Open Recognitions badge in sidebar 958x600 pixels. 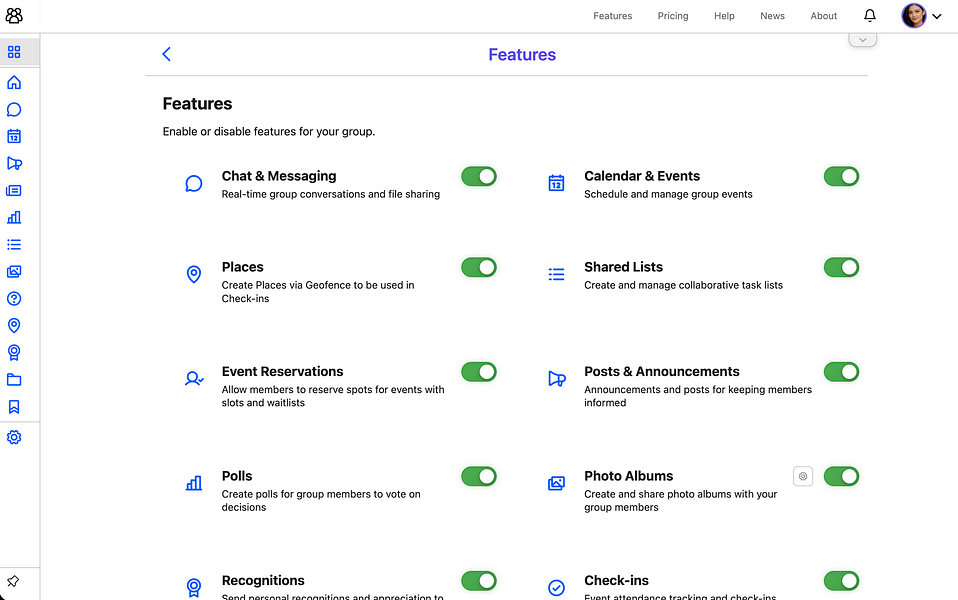coord(14,353)
